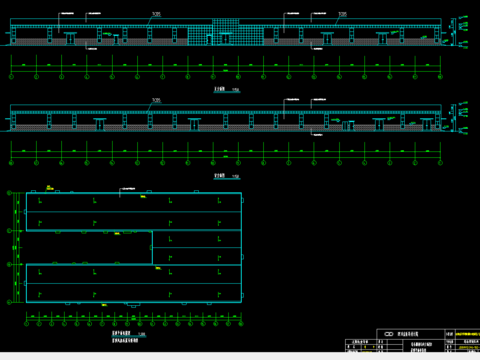Click the yellow project name in the title block
Screen dimensions: 480x360
click(x=467, y=334)
